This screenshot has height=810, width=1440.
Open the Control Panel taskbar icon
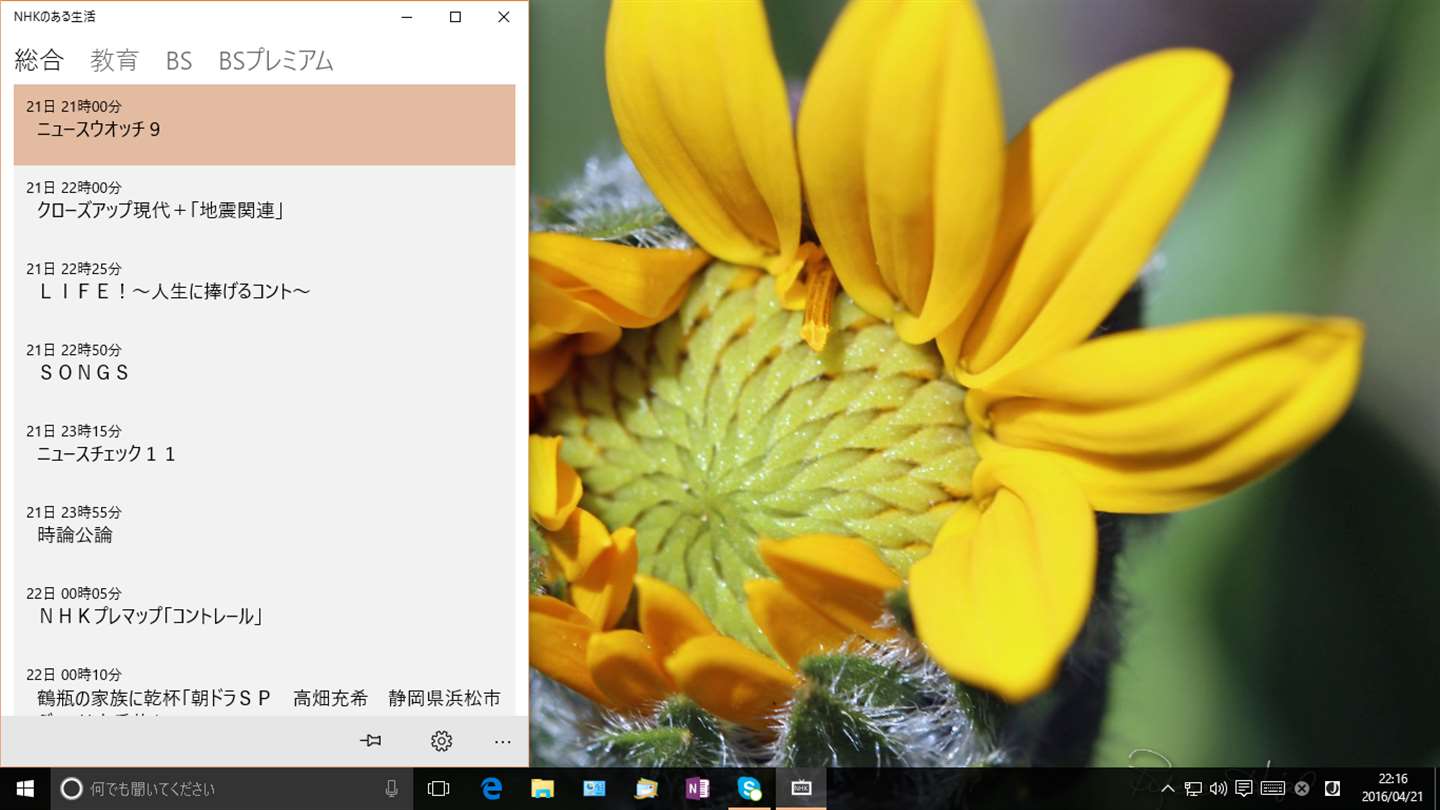[x=594, y=789]
